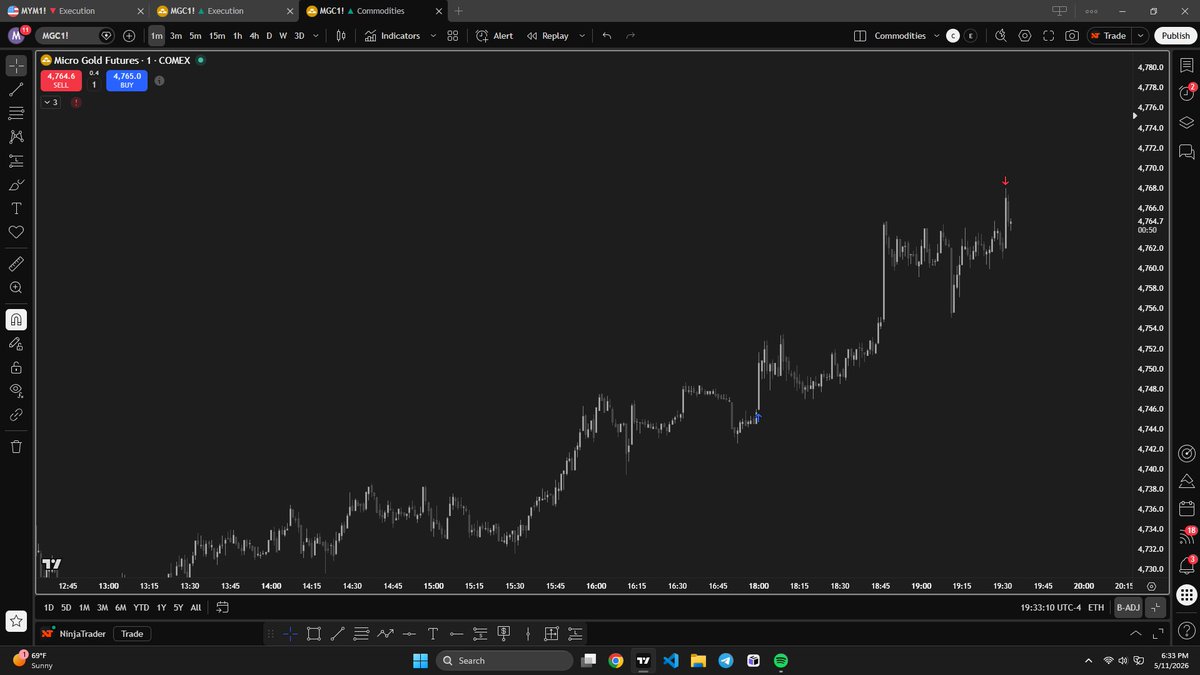Select the text annotation tool
The width and height of the screenshot is (1200, 675).
coord(16,208)
